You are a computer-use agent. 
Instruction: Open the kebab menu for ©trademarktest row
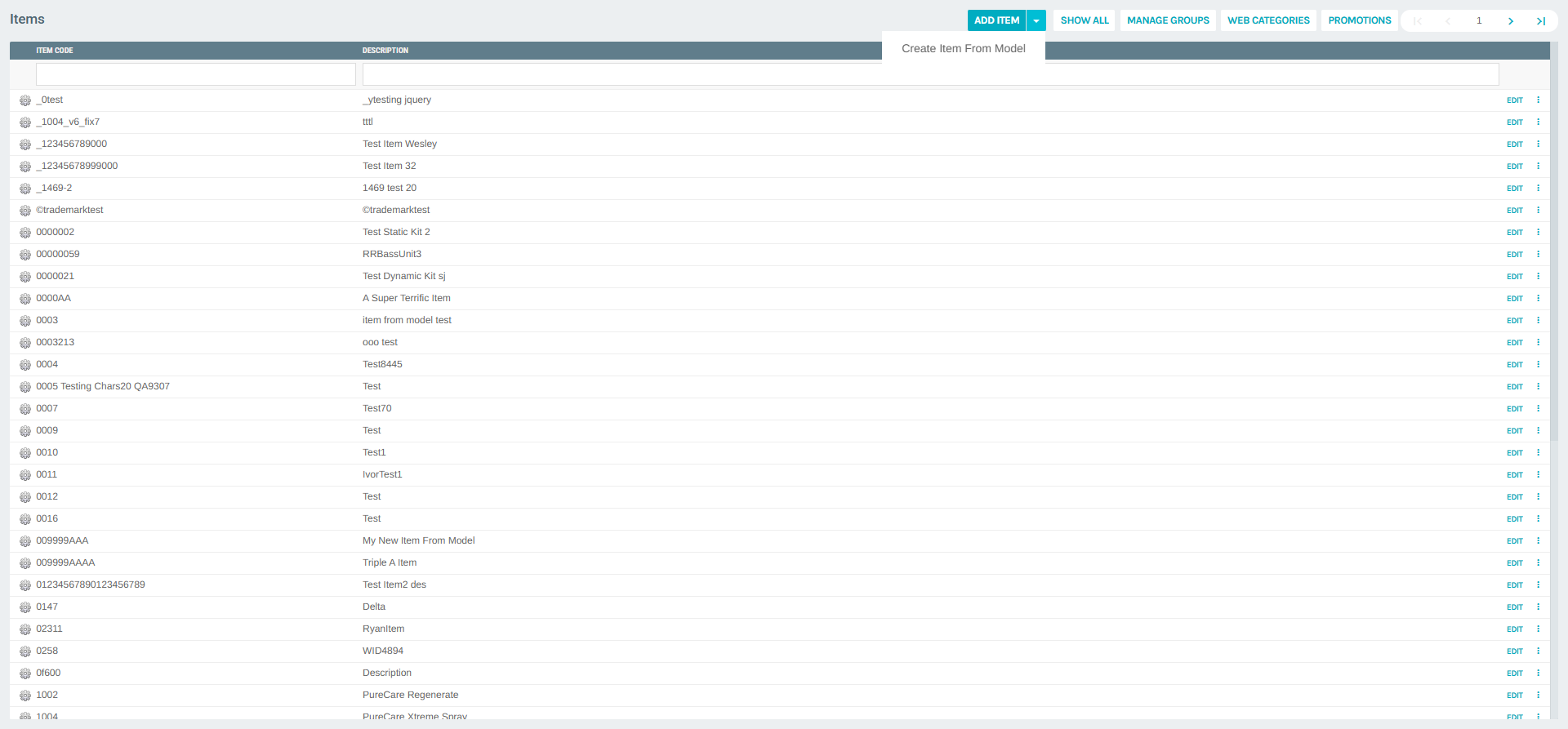[x=1538, y=211]
